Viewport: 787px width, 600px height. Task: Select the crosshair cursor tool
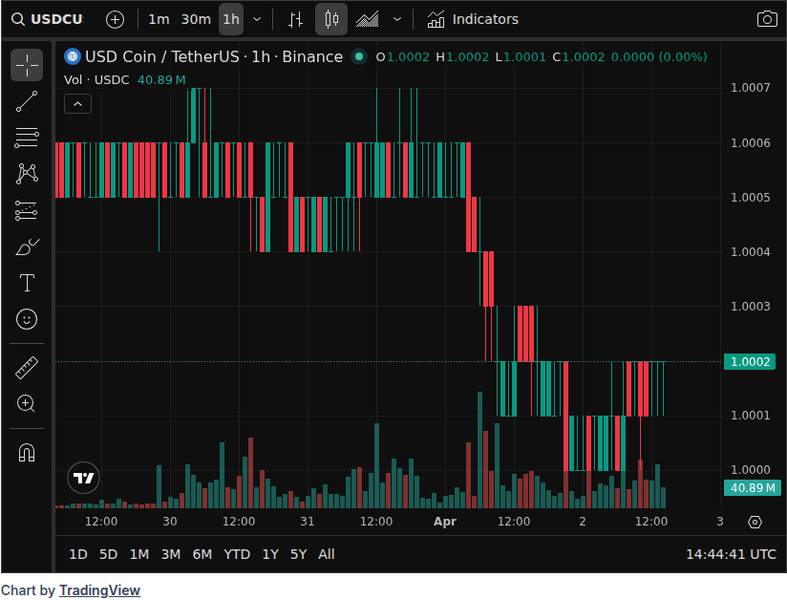point(27,65)
